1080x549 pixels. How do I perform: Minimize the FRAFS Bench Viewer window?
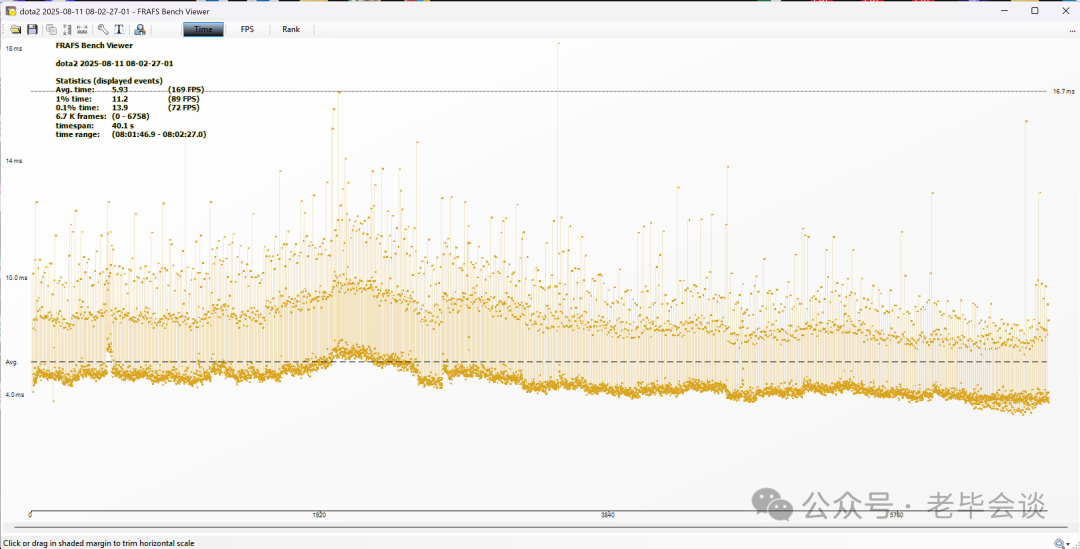coord(1004,11)
